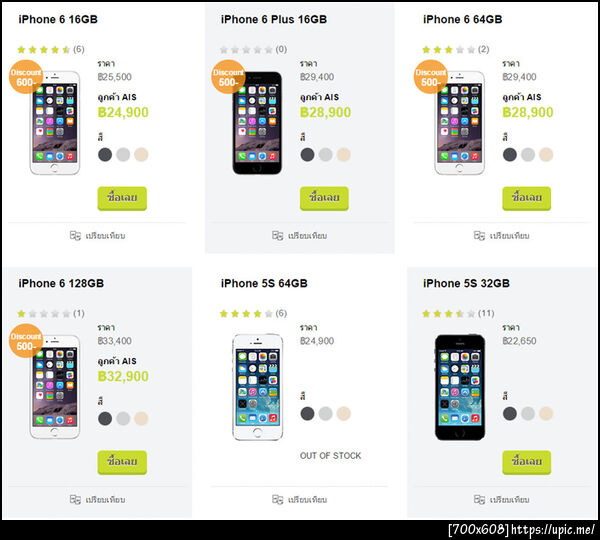Select space gray color for iPhone 6 16GB
The image size is (600, 540).
[x=105, y=155]
